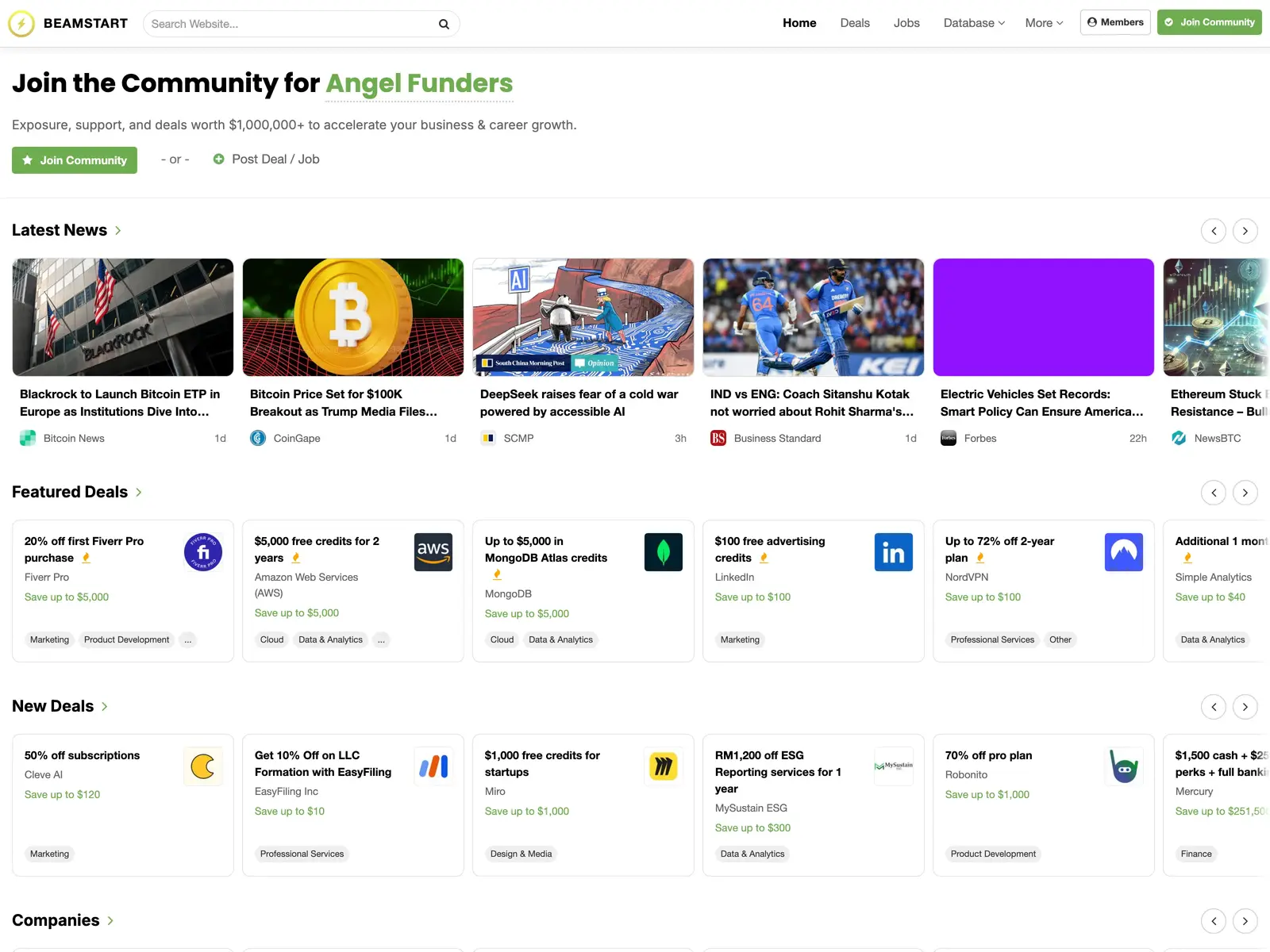Click the green Join Community hero button
The width and height of the screenshot is (1270, 952).
[75, 160]
